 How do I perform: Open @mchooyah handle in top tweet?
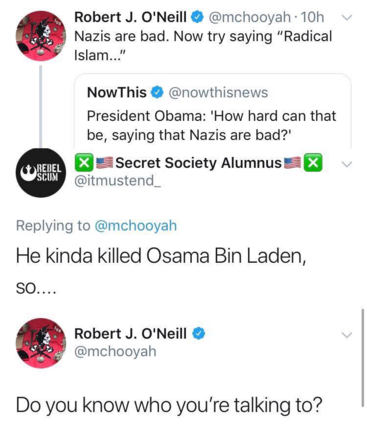click(x=249, y=17)
